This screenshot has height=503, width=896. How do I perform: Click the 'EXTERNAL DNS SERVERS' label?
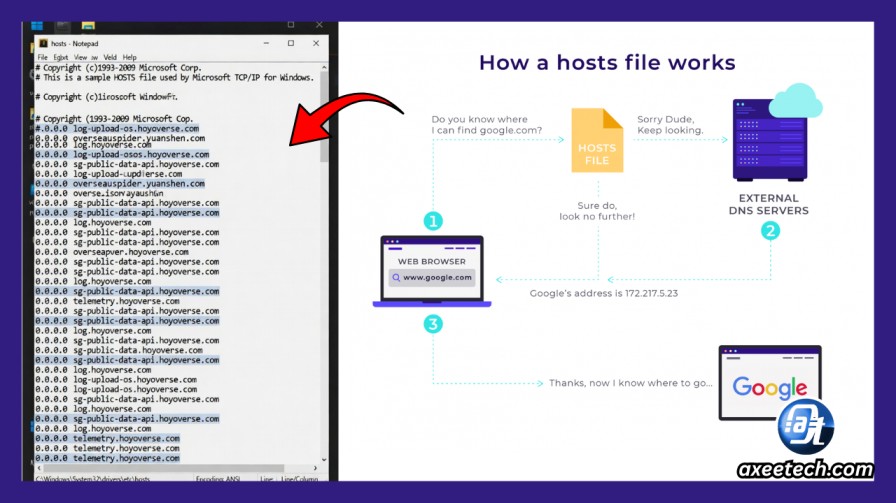coord(769,205)
